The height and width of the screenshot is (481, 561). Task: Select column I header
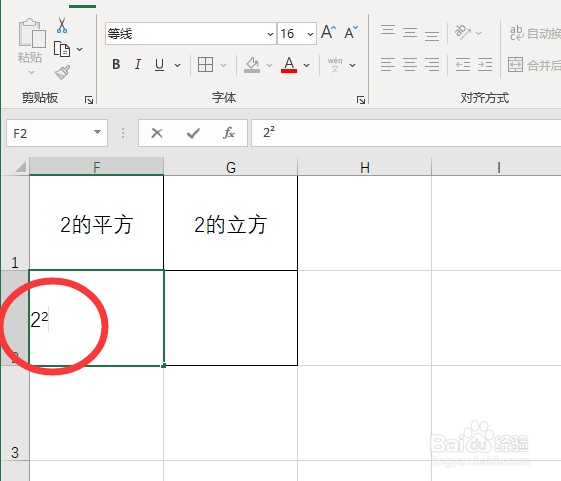pyautogui.click(x=497, y=167)
